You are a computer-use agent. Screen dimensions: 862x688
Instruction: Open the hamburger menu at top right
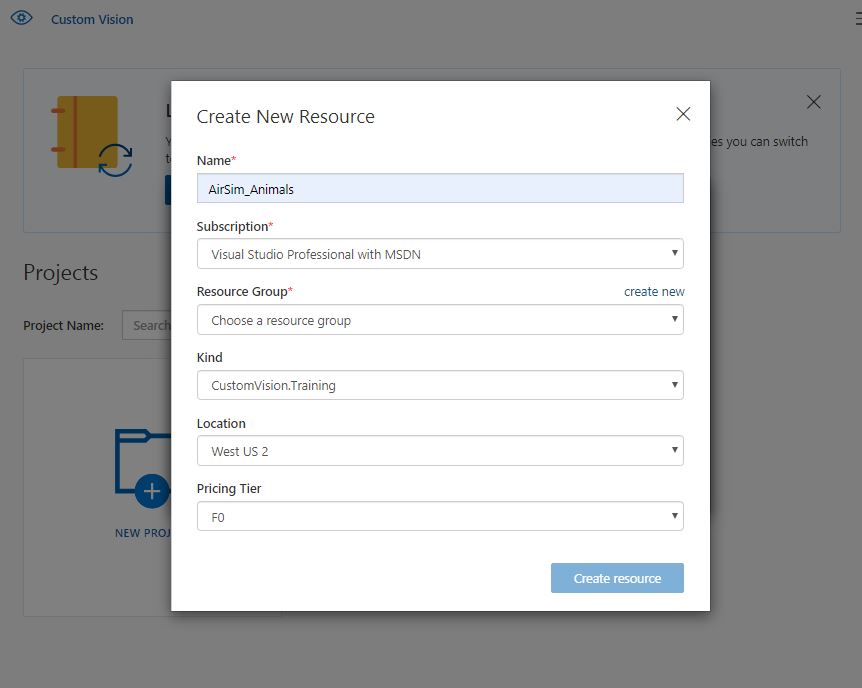point(858,19)
